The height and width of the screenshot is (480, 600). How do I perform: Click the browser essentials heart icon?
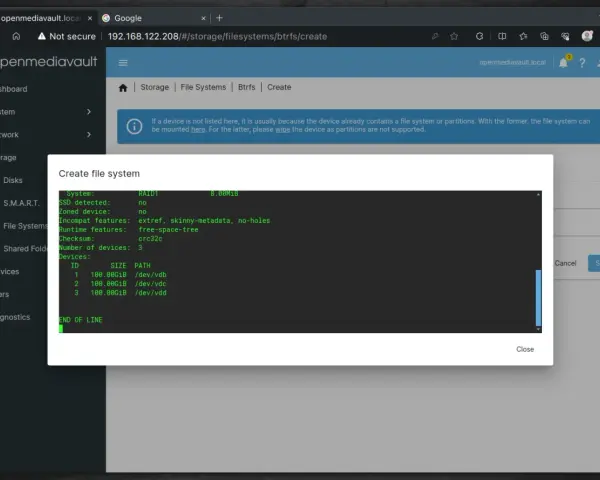565,36
